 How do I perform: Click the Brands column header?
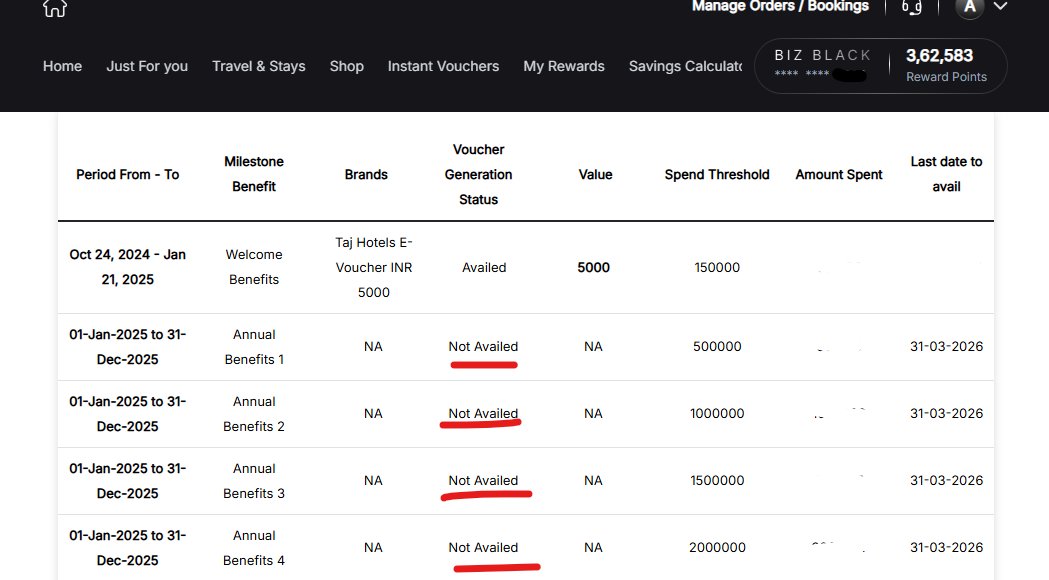point(366,175)
